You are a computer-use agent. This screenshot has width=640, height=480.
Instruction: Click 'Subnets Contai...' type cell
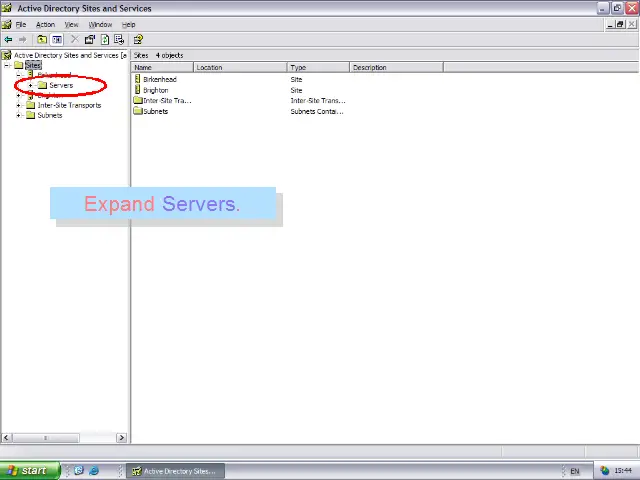click(317, 111)
